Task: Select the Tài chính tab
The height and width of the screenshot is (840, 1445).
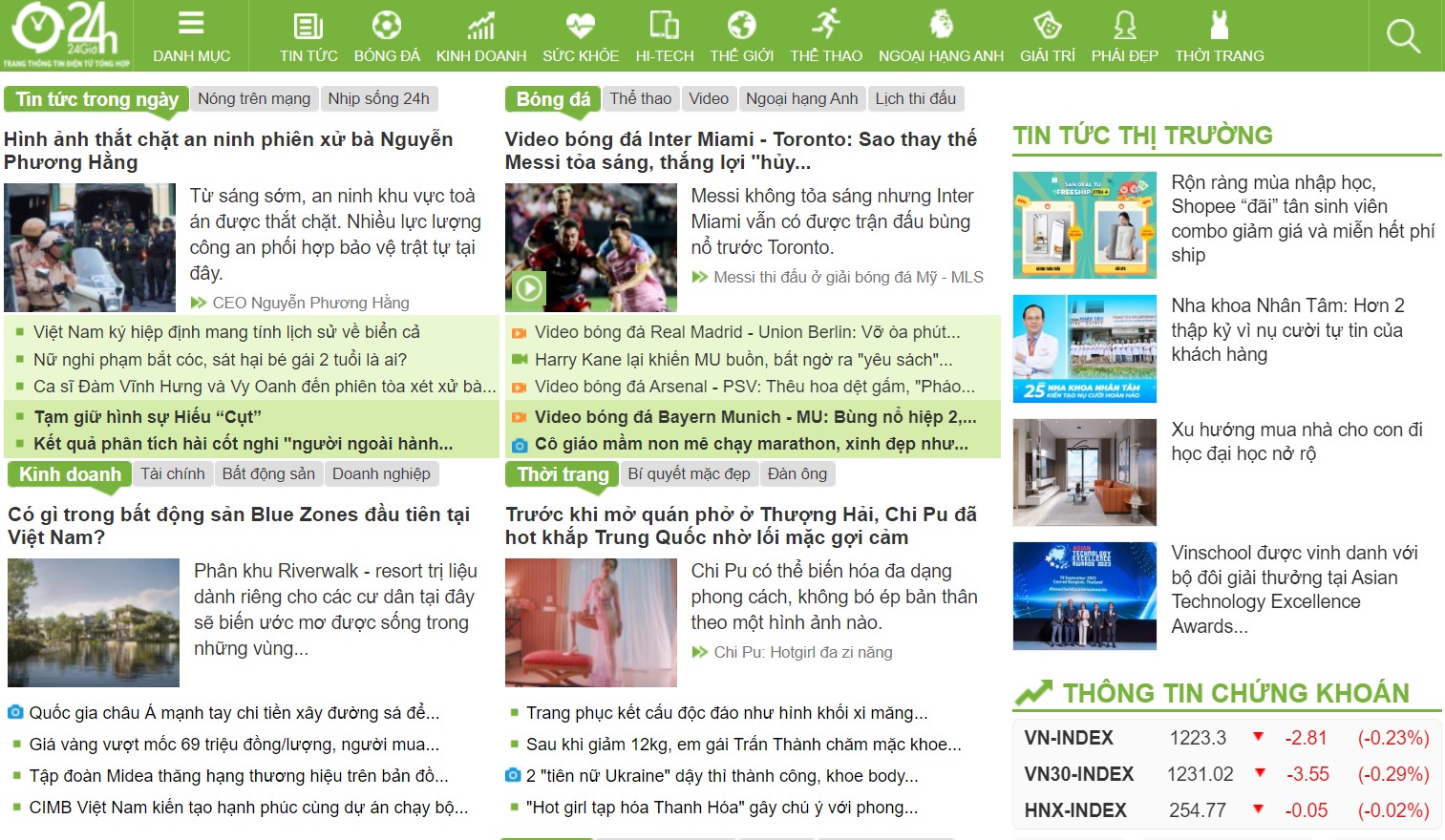Action: point(173,473)
